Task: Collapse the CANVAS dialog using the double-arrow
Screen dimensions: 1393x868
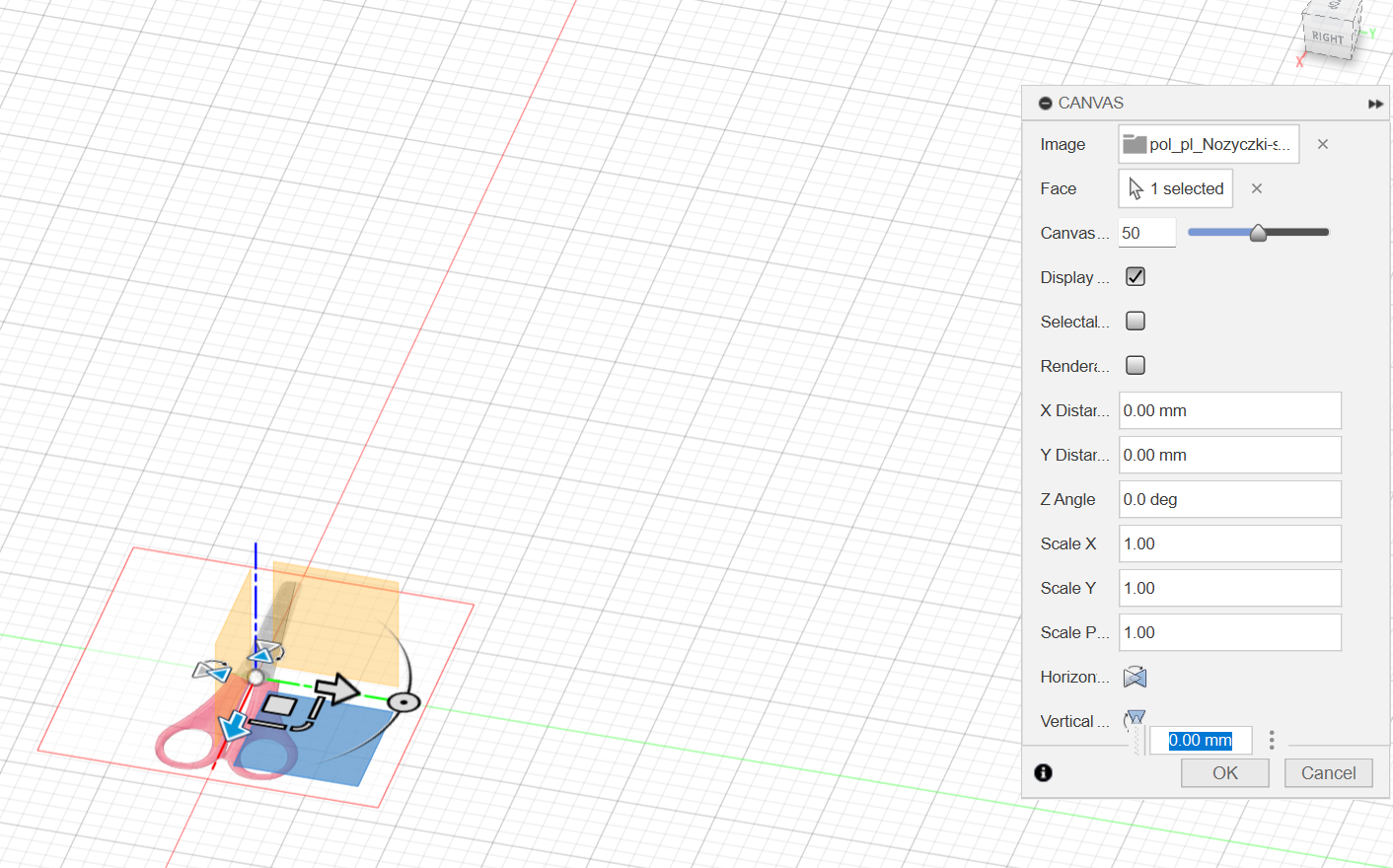Action: click(1375, 104)
